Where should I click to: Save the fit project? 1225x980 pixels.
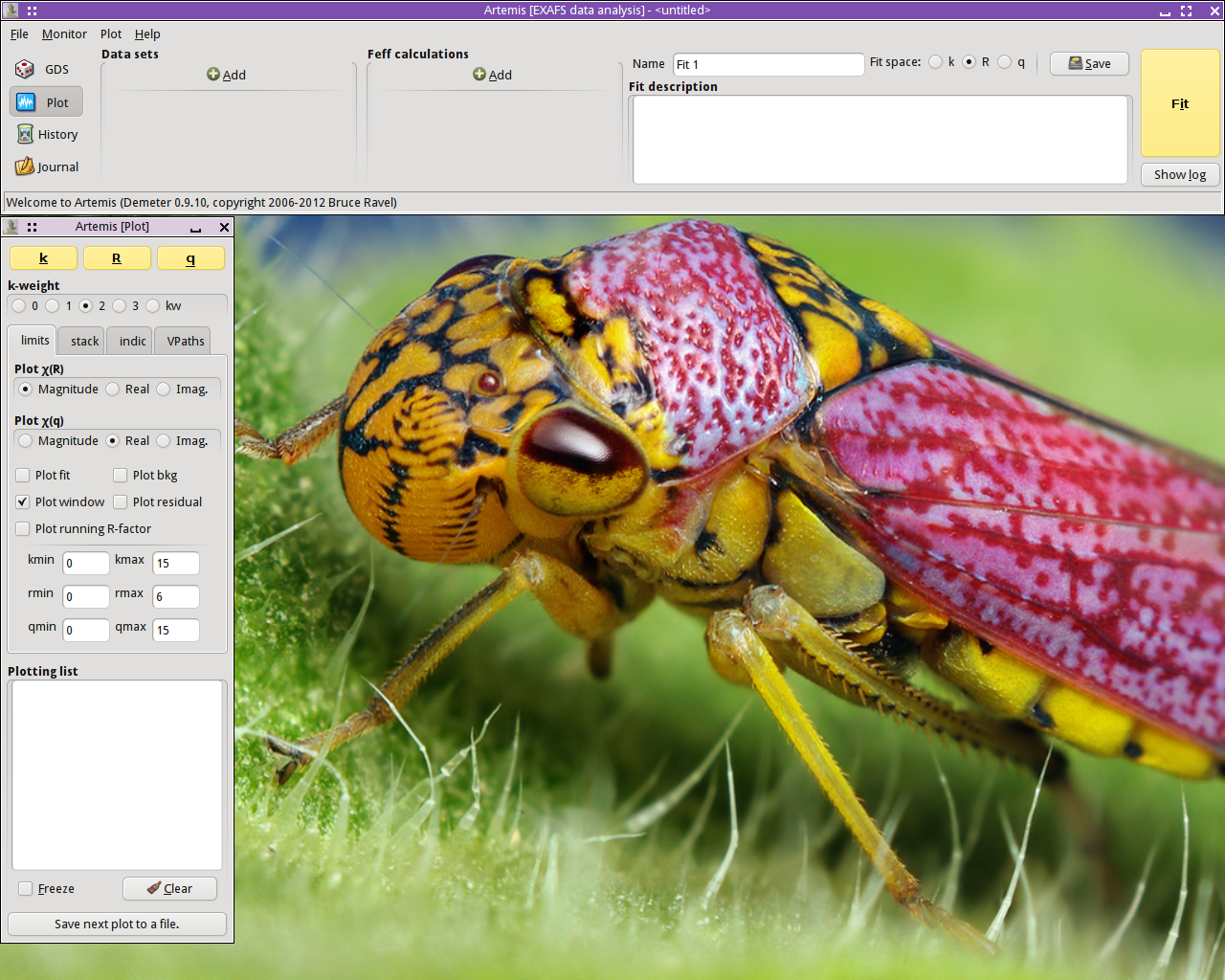point(1089,63)
